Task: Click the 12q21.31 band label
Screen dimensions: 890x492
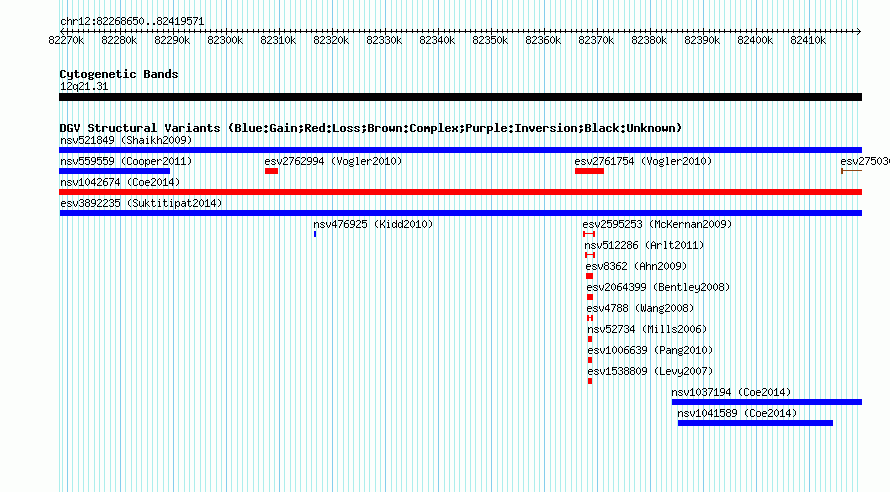Action: pos(84,86)
